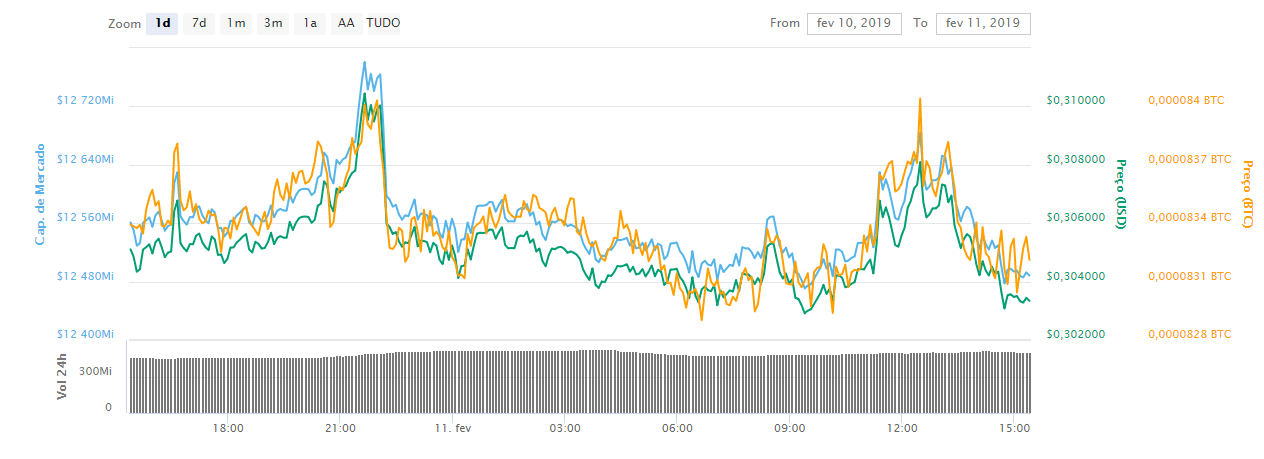Click the 0,0000837 BTC label
Viewport: 1264px width, 459px height.
tap(1190, 159)
